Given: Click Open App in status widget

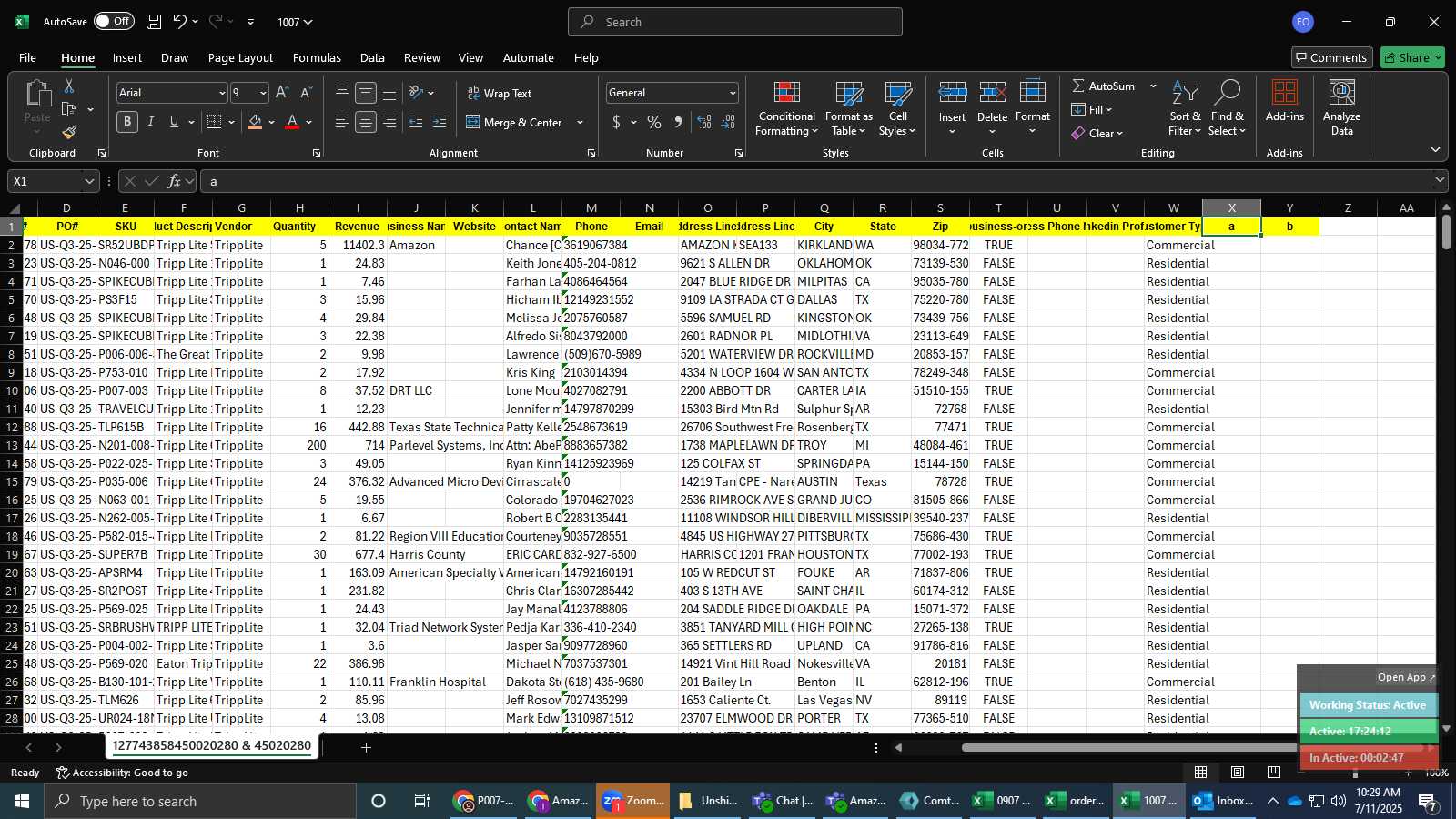Looking at the screenshot, I should coord(1406,677).
